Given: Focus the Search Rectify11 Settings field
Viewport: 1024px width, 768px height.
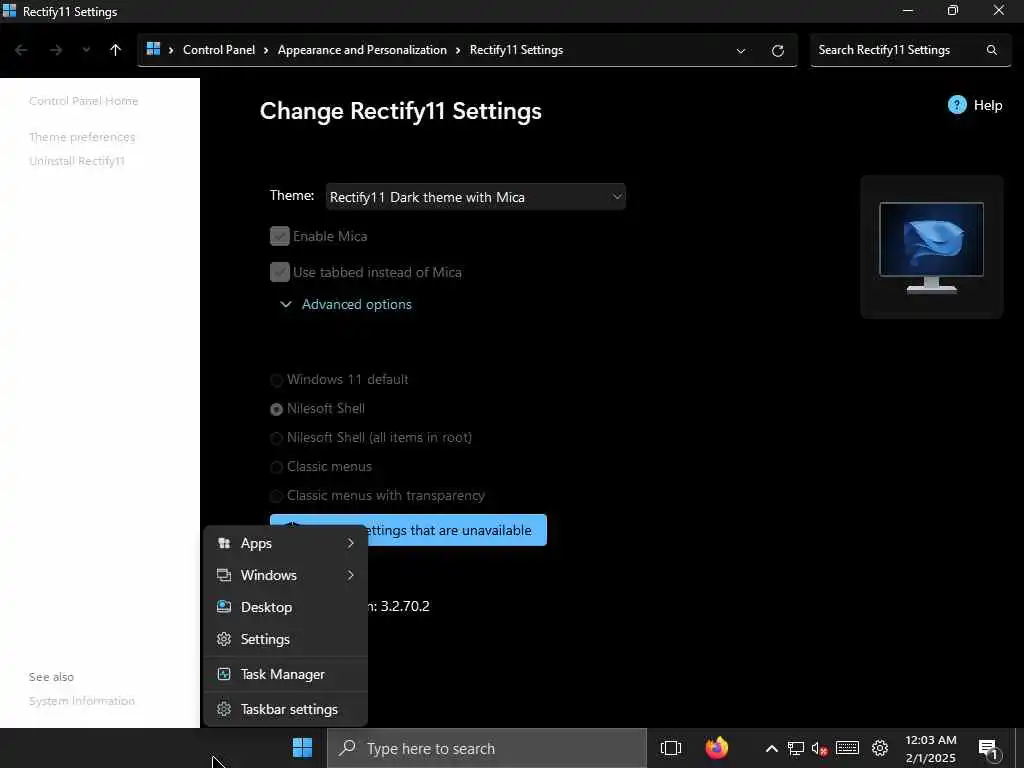Looking at the screenshot, I should [x=910, y=50].
